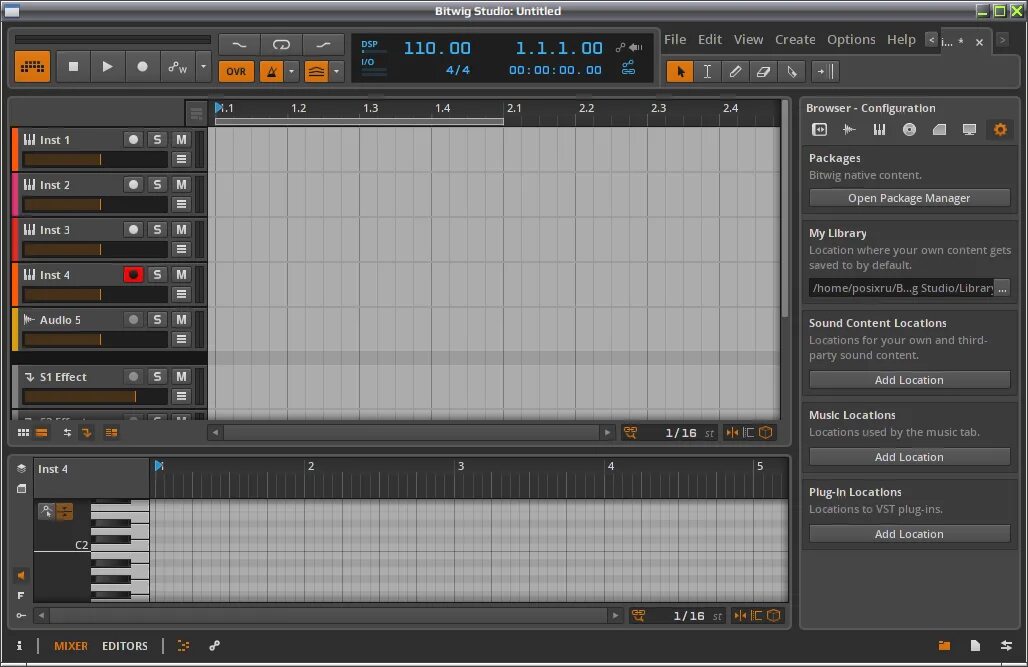Browse My Library path ellipsis button
This screenshot has width=1028, height=667.
[x=1002, y=288]
